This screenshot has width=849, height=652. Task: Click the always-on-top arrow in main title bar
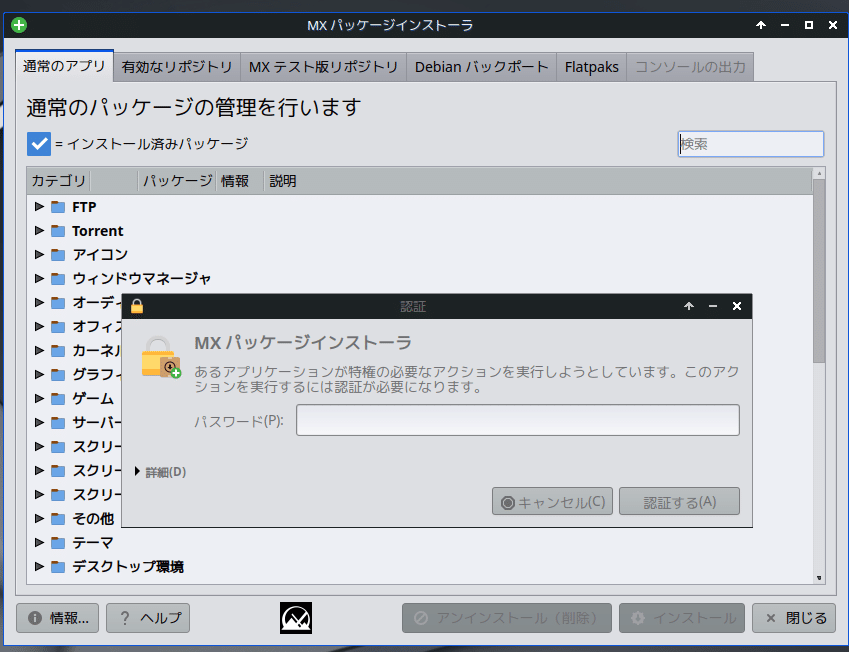coord(761,25)
